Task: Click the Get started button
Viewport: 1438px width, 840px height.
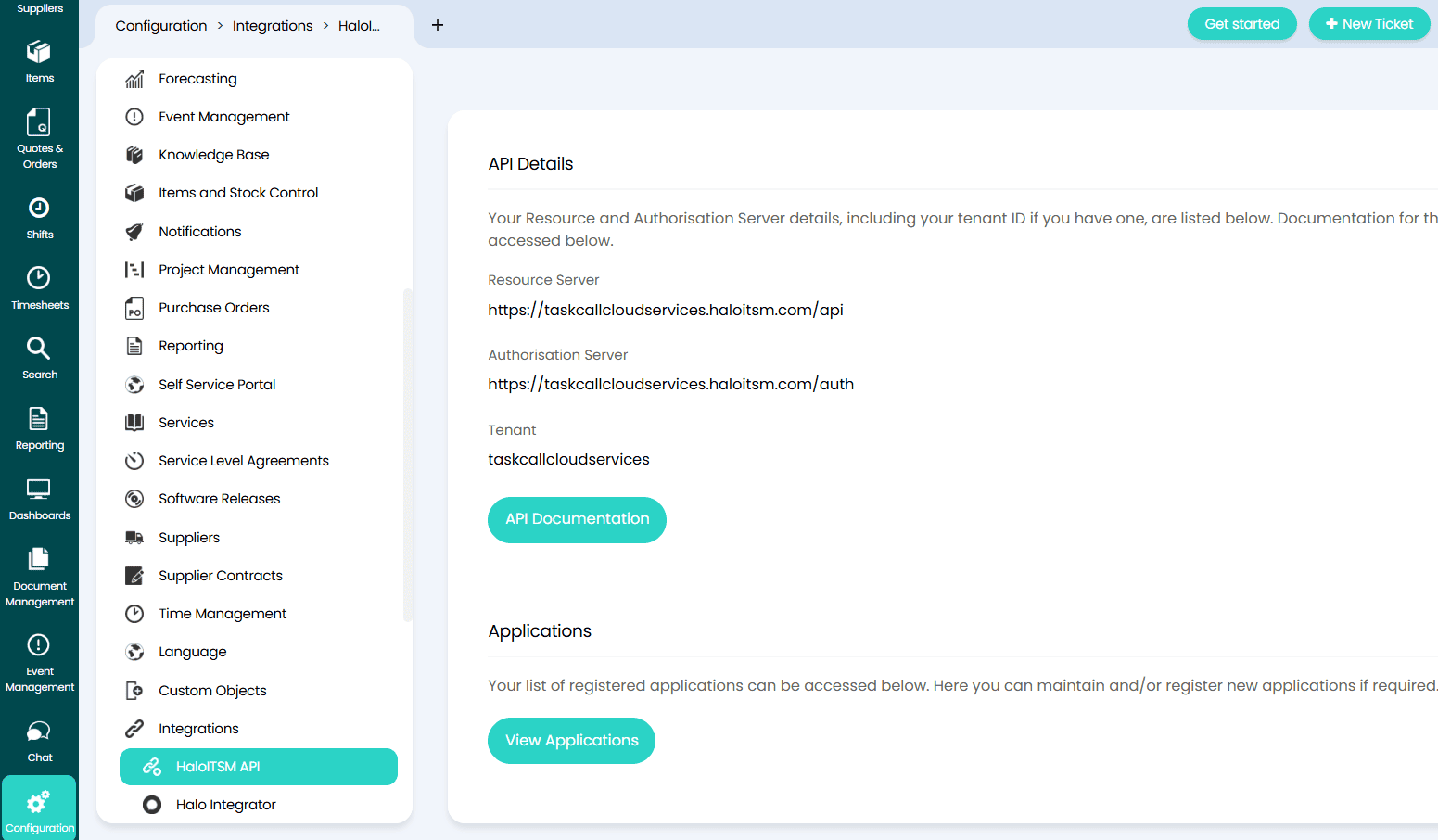Action: point(1241,24)
